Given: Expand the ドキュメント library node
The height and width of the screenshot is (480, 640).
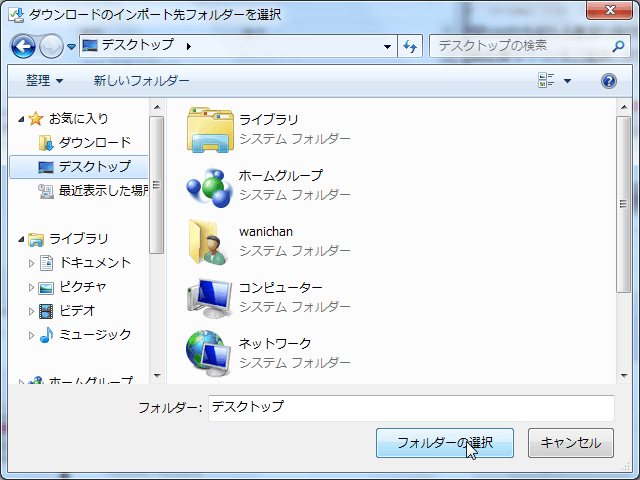Looking at the screenshot, I should click(31, 263).
